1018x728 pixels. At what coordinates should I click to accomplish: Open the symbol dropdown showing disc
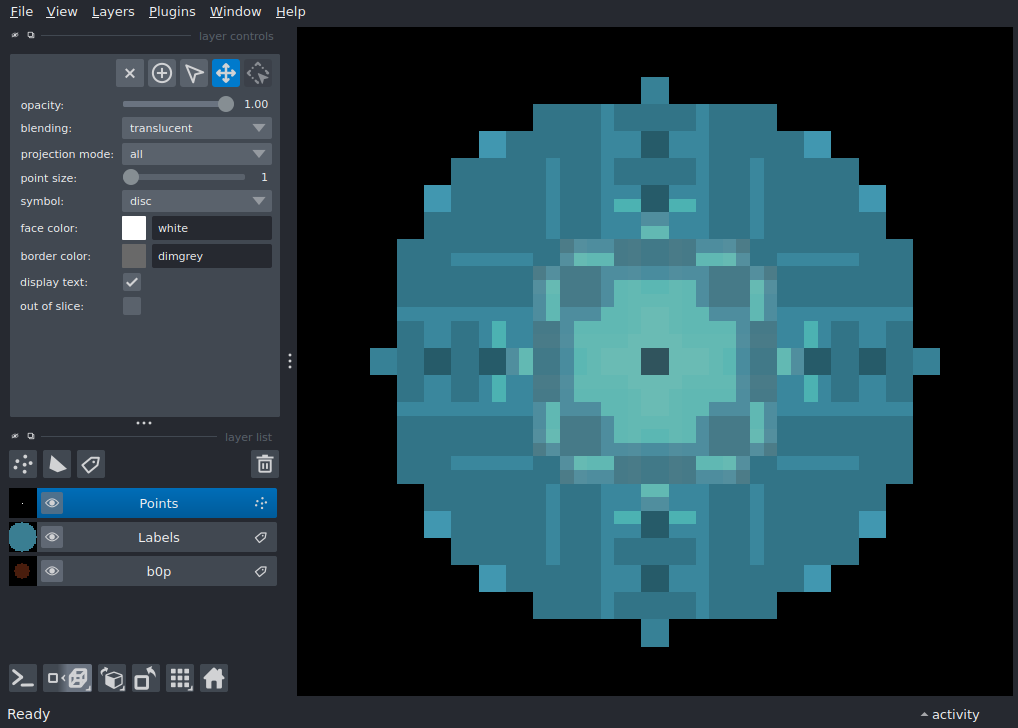point(196,201)
